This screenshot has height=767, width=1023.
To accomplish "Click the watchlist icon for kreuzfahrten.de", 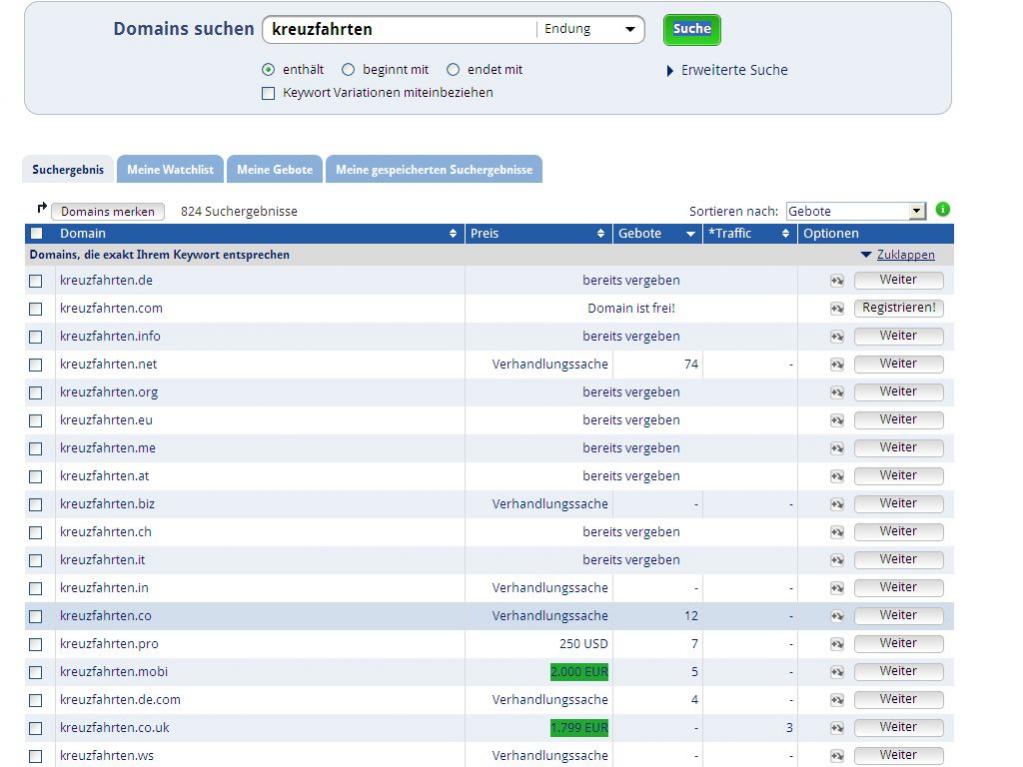I will 836,281.
